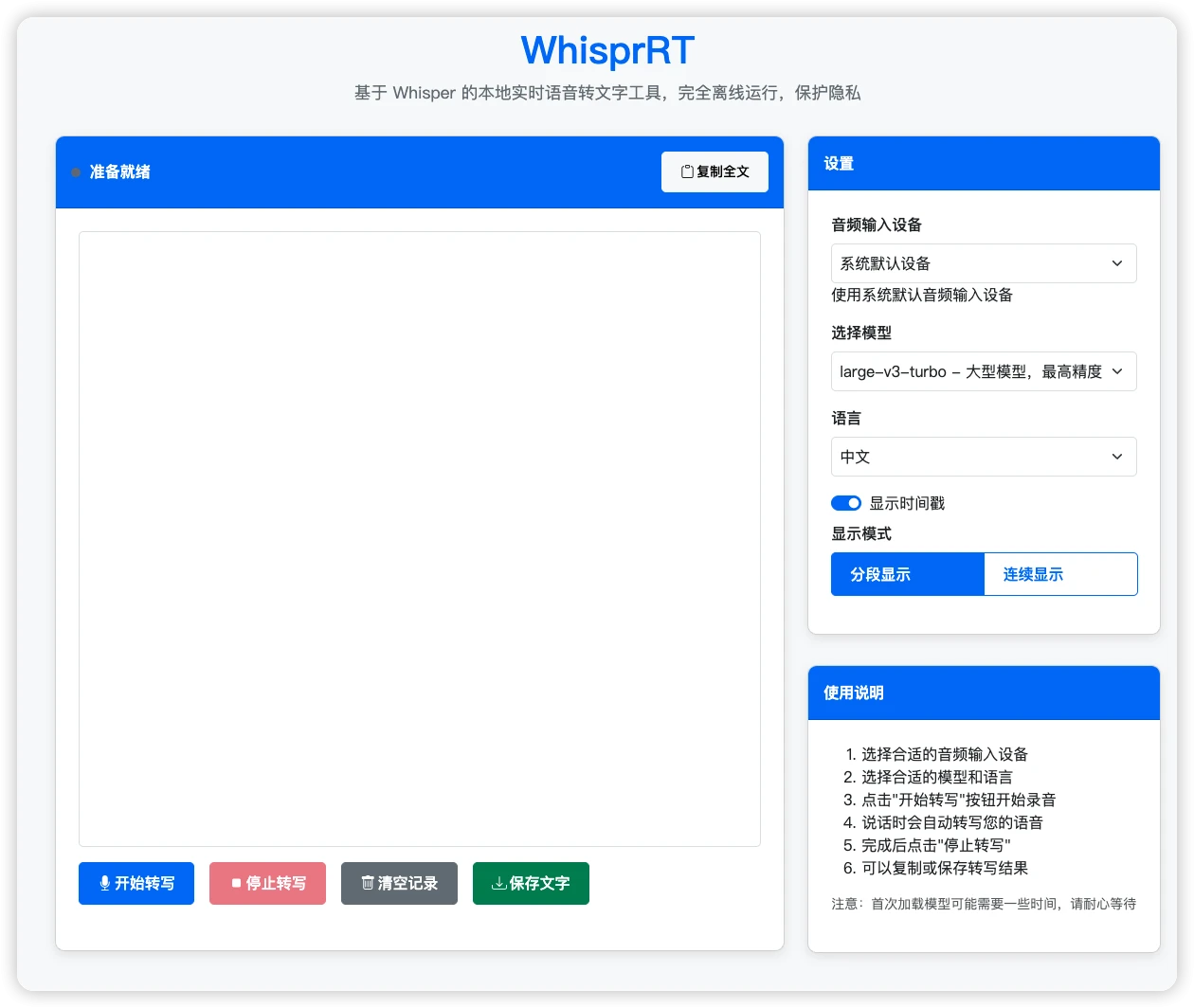Viewport: 1194px width, 1008px height.
Task: Click instruction line 完成后点击"停止转写"
Action: click(936, 845)
